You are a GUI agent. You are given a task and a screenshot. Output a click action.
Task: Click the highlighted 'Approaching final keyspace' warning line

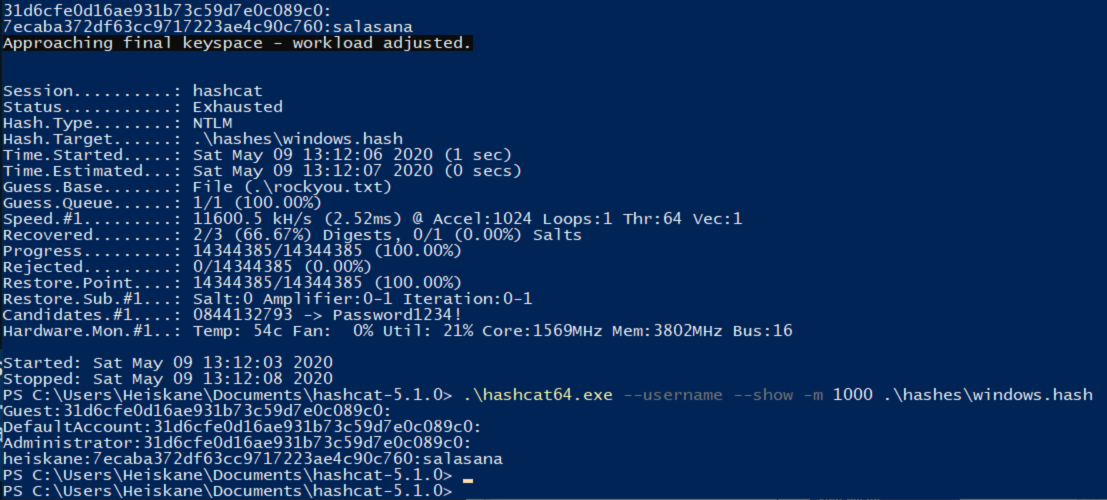point(237,43)
